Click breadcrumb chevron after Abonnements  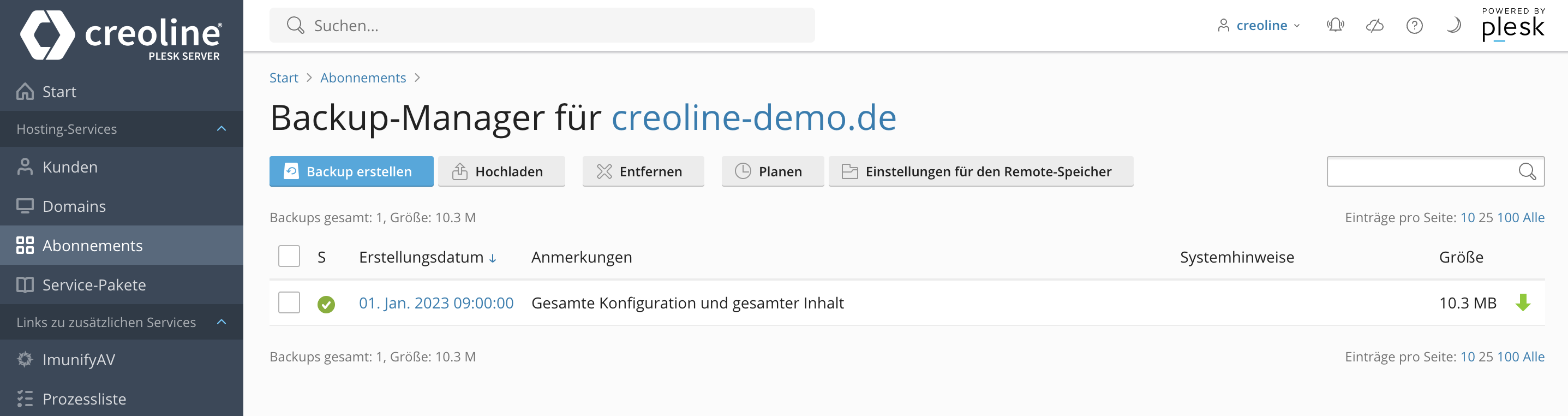pyautogui.click(x=417, y=78)
